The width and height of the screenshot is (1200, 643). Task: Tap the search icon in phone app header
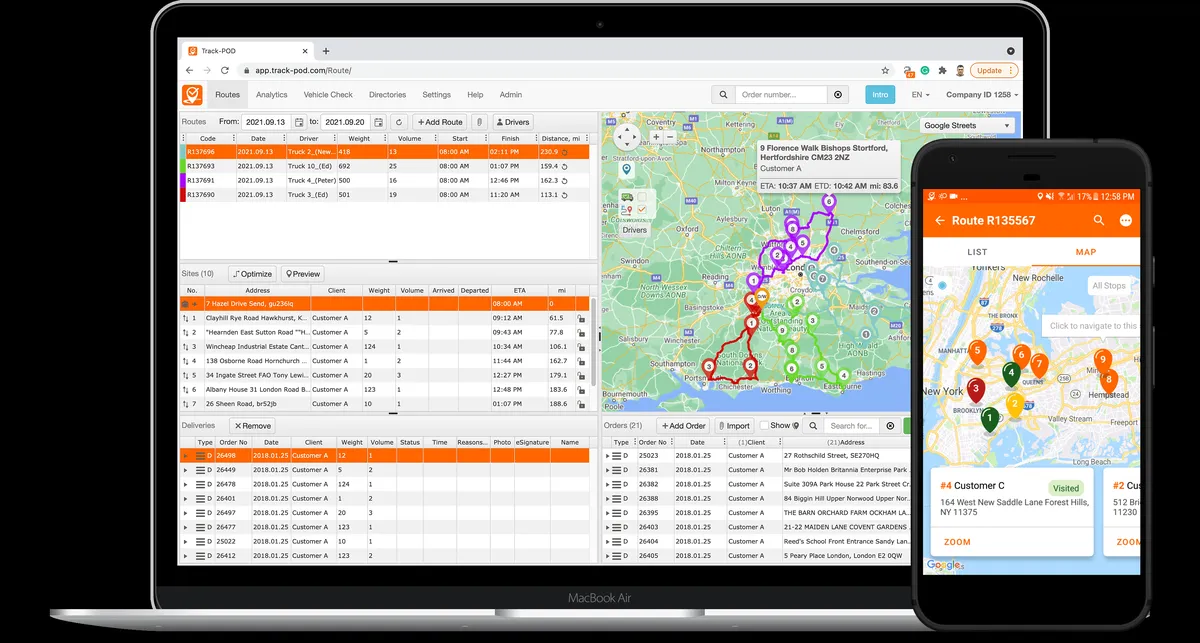click(1099, 220)
